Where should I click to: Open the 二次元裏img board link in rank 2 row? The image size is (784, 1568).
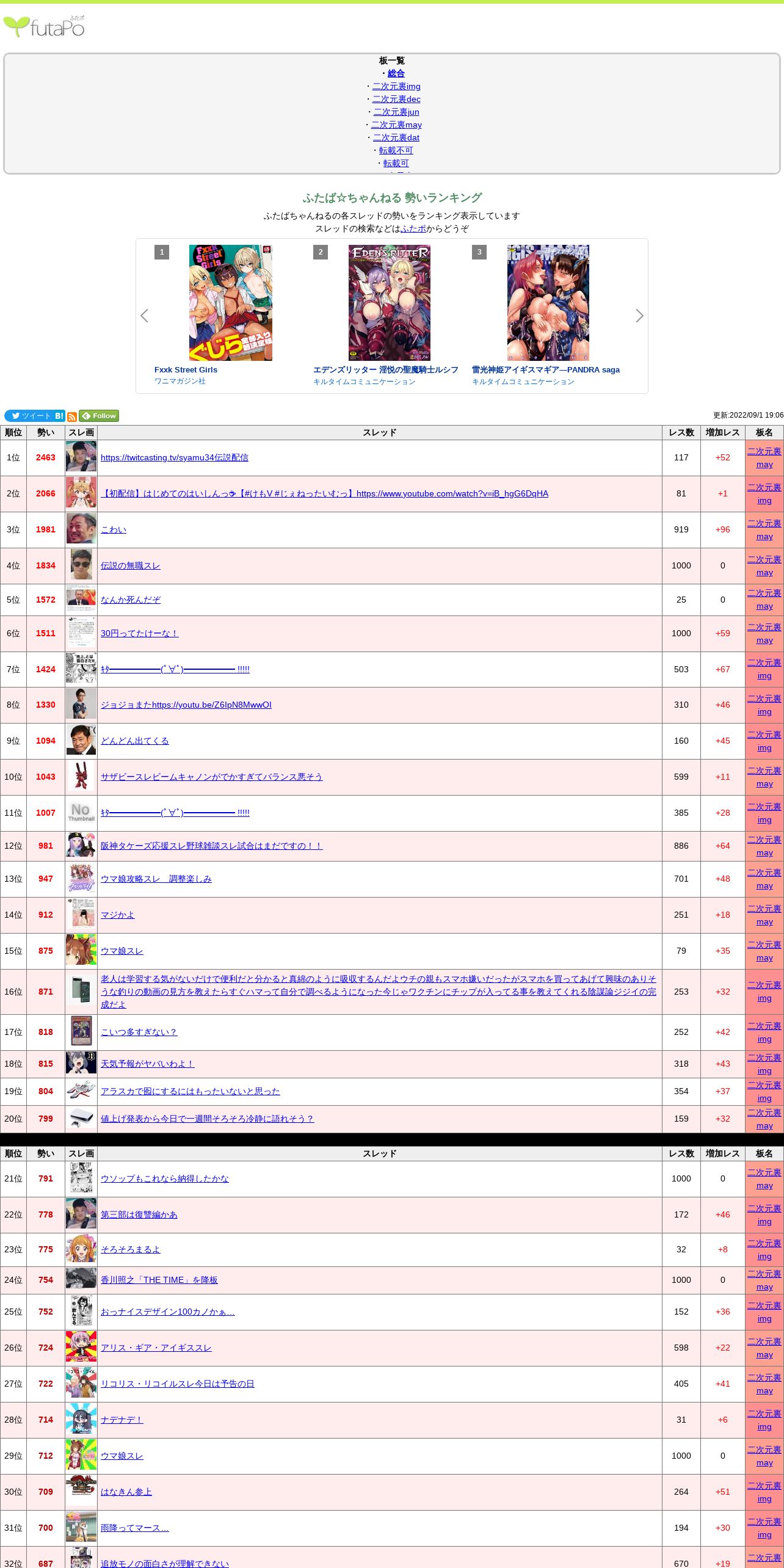[x=764, y=494]
